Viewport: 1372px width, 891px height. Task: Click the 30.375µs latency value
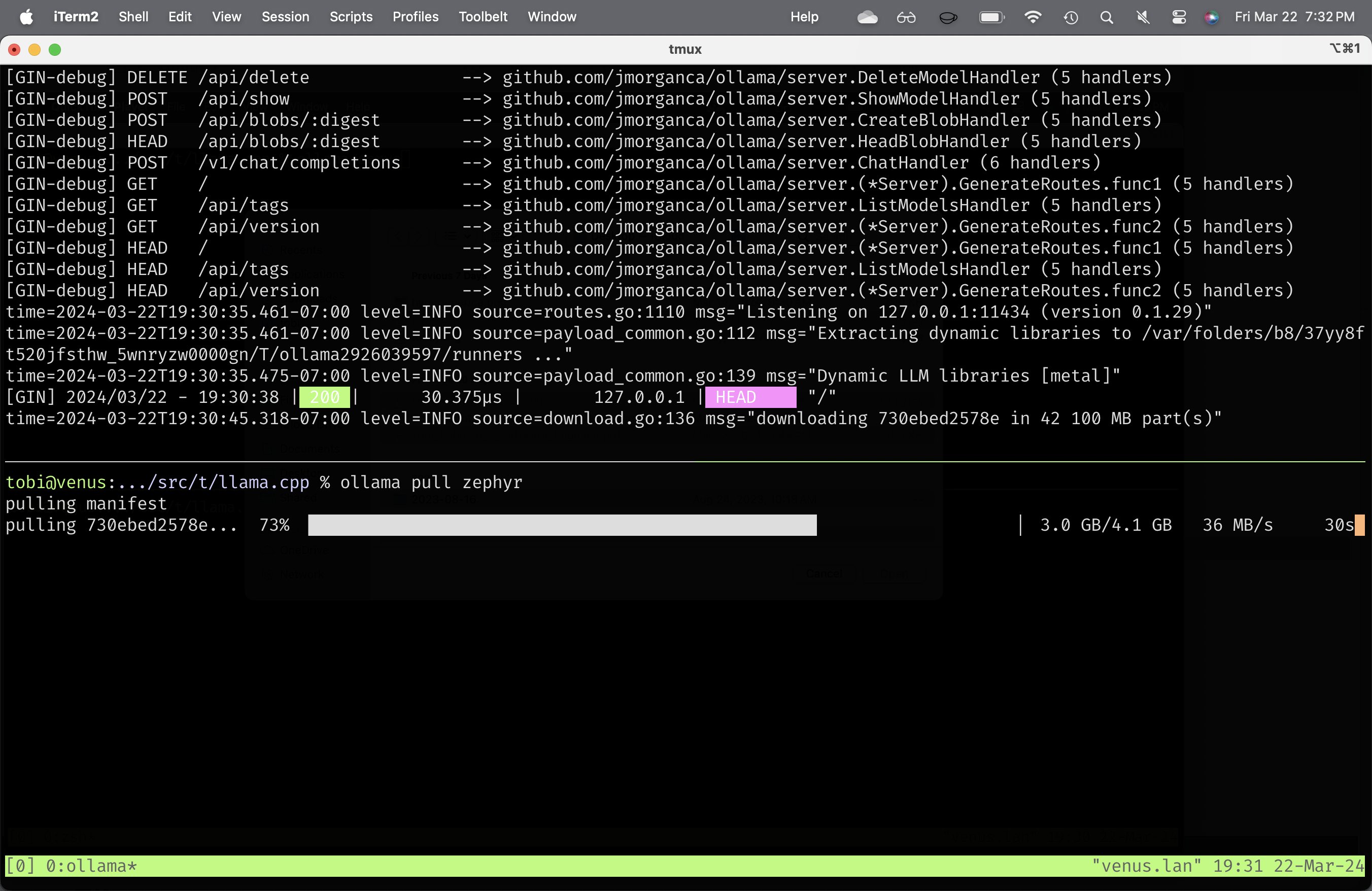[x=461, y=397]
